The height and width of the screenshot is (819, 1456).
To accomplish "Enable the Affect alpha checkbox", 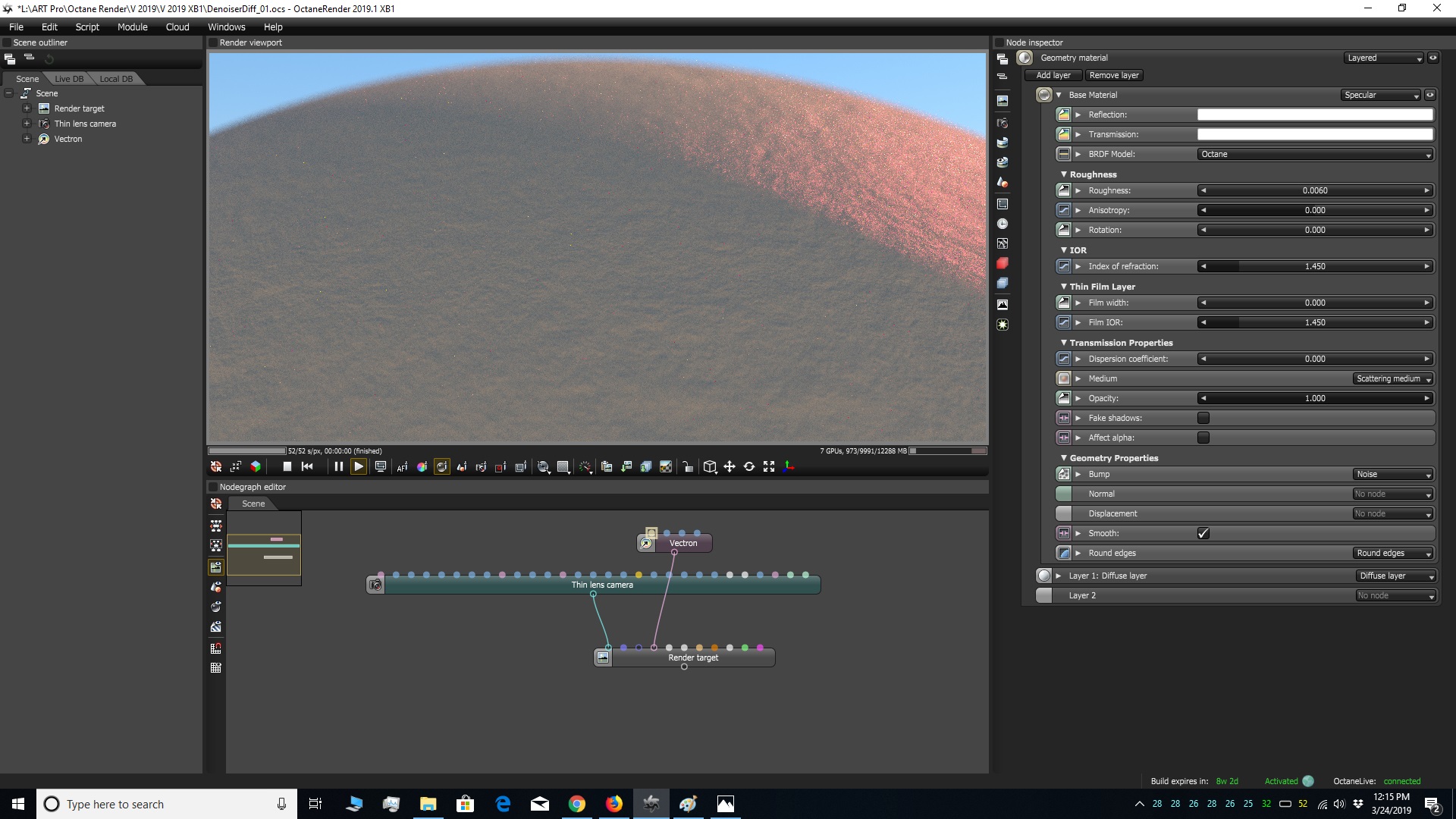I will pos(1203,438).
